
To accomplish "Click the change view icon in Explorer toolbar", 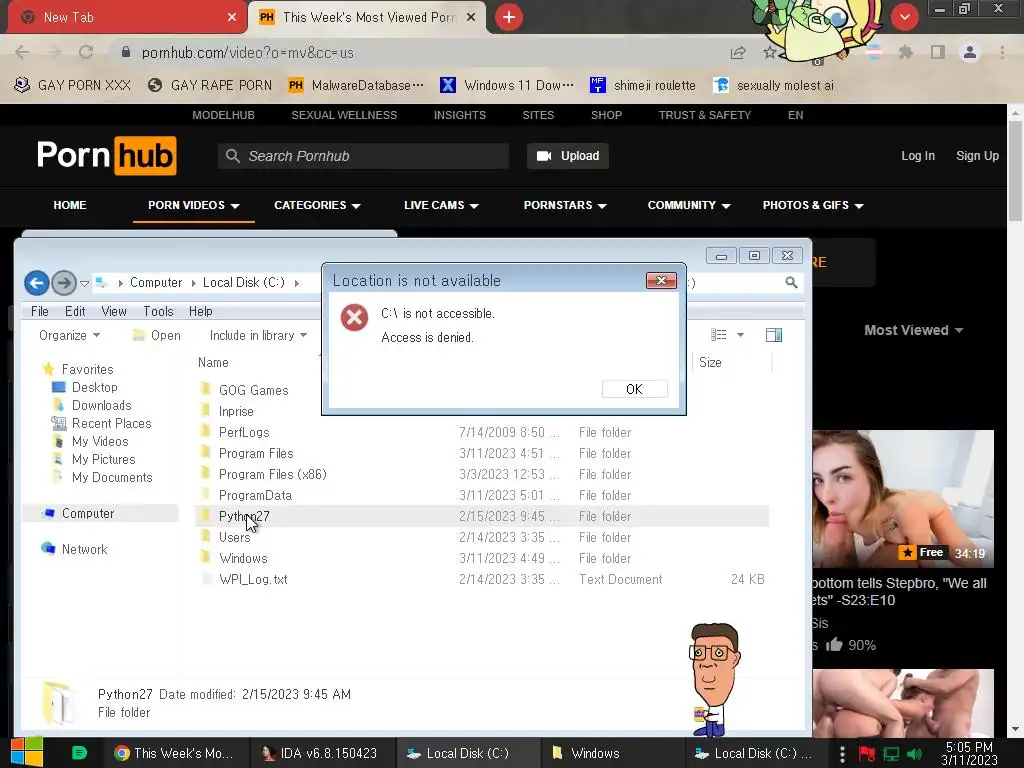I will (718, 335).
